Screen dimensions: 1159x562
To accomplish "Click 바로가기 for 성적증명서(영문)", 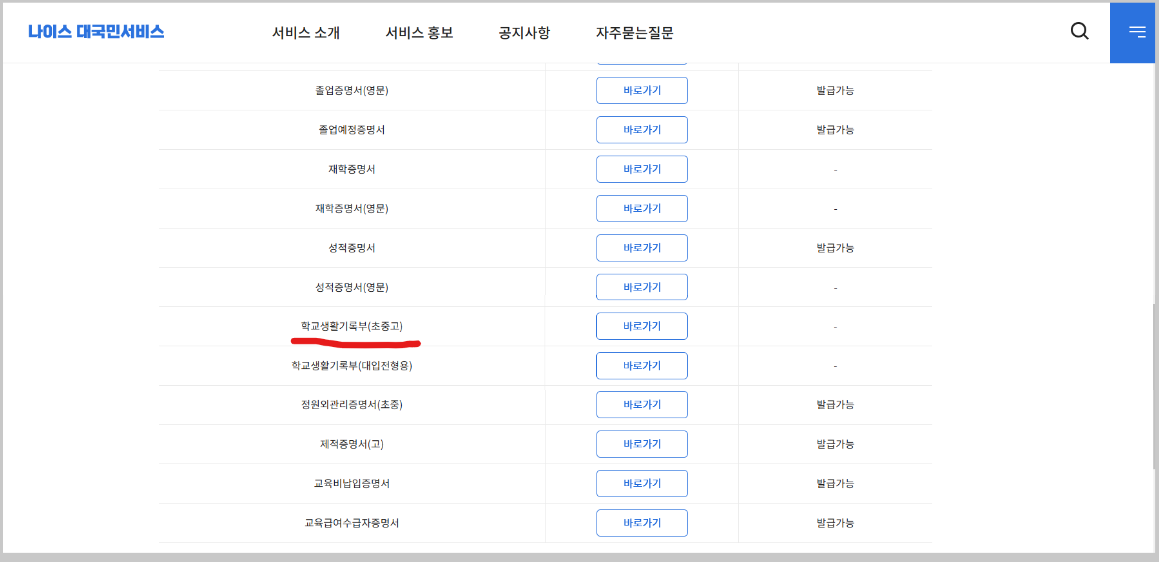I will [642, 287].
